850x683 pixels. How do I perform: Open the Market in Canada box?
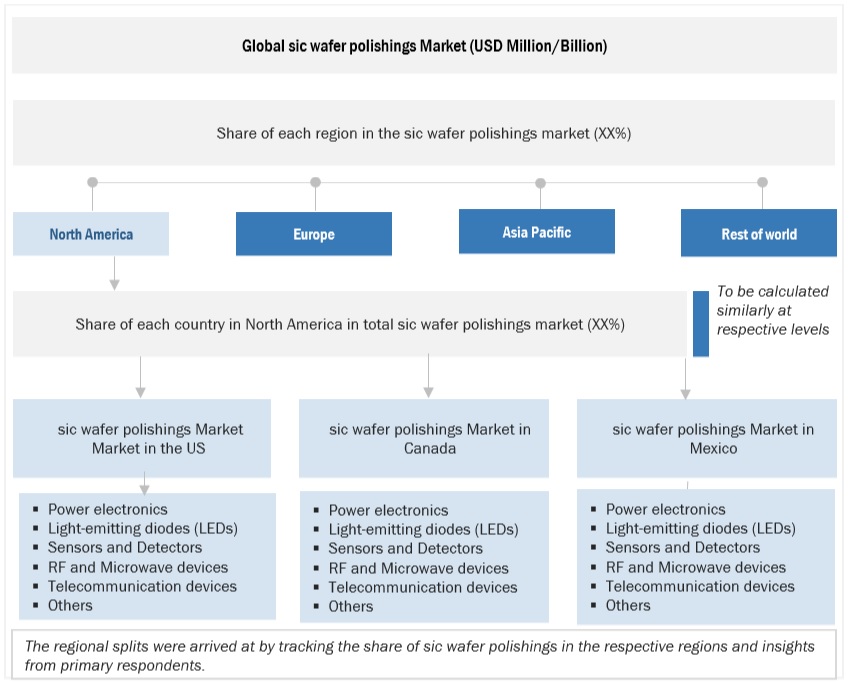(424, 439)
